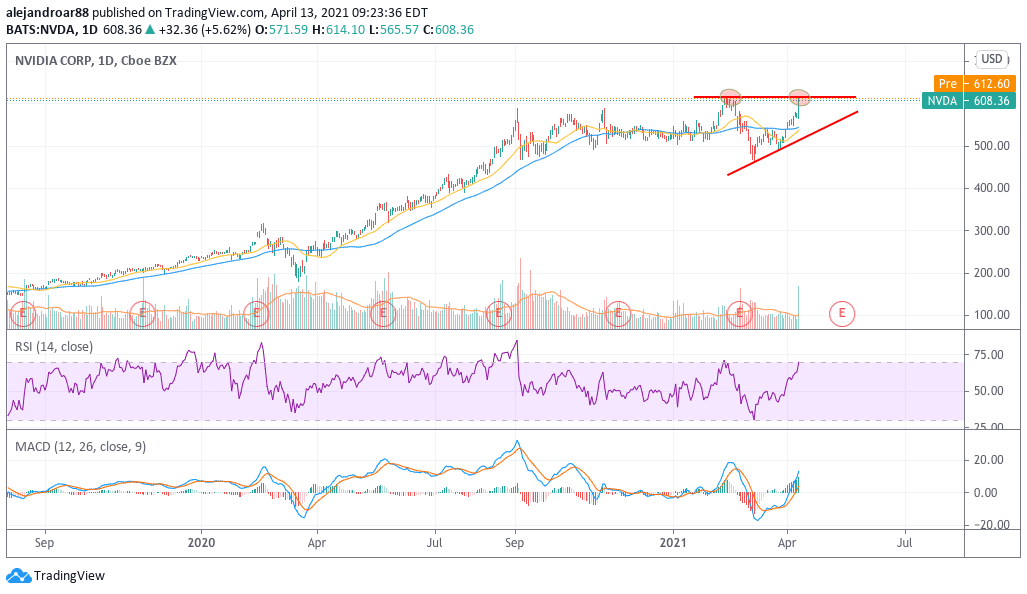Click the 400.00 price axis label

[x=992, y=188]
